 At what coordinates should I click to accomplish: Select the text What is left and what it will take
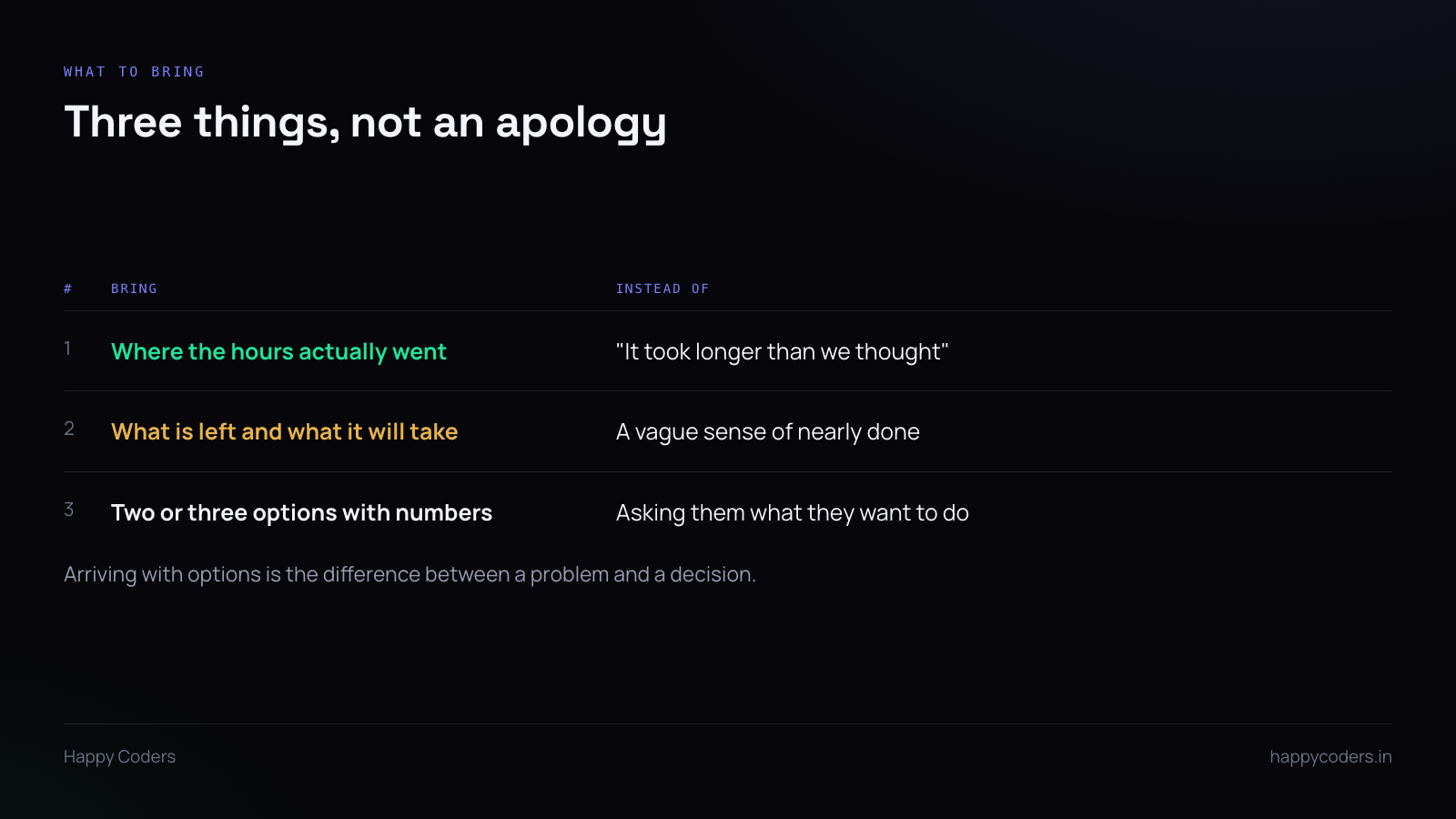[284, 432]
